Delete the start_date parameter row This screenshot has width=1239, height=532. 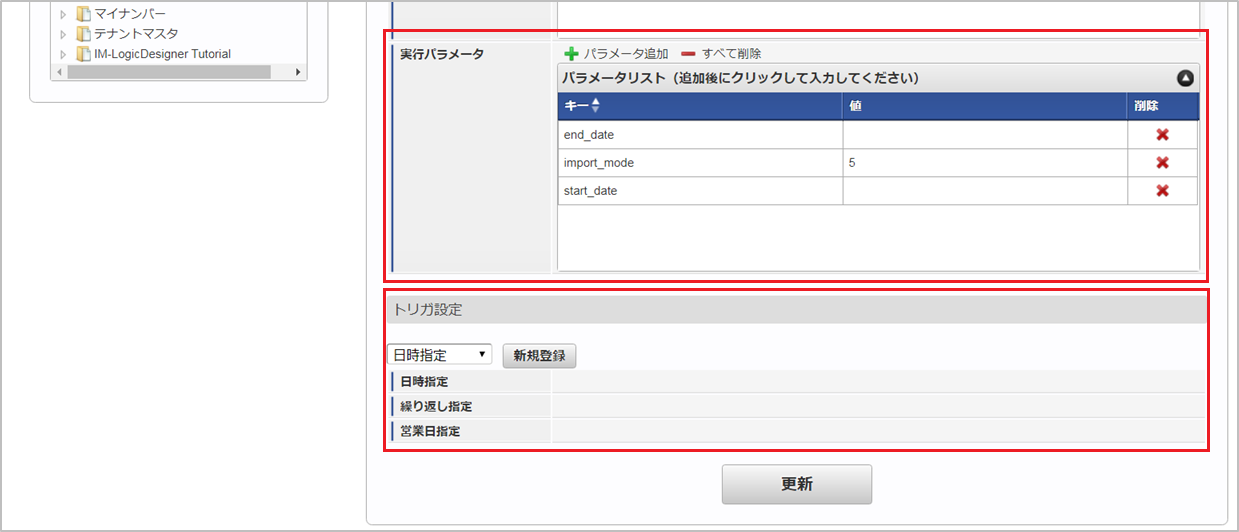[x=1162, y=191]
